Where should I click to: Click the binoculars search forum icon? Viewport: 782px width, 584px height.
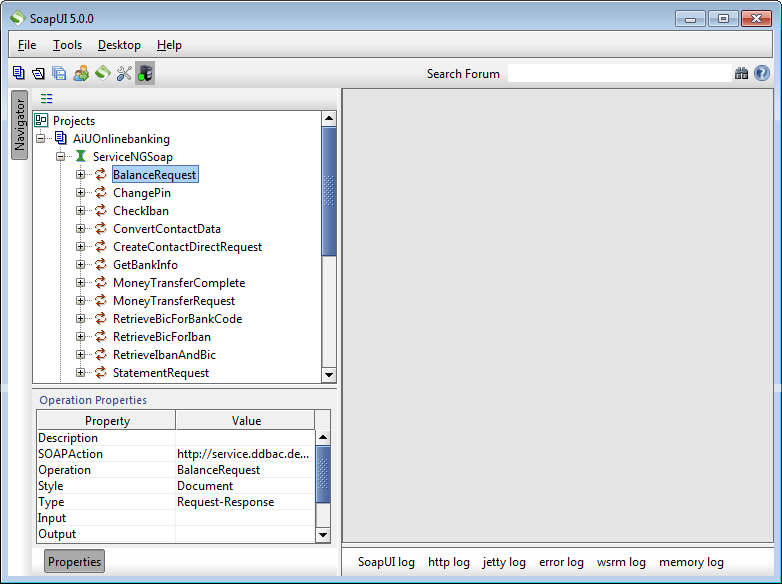coord(741,73)
